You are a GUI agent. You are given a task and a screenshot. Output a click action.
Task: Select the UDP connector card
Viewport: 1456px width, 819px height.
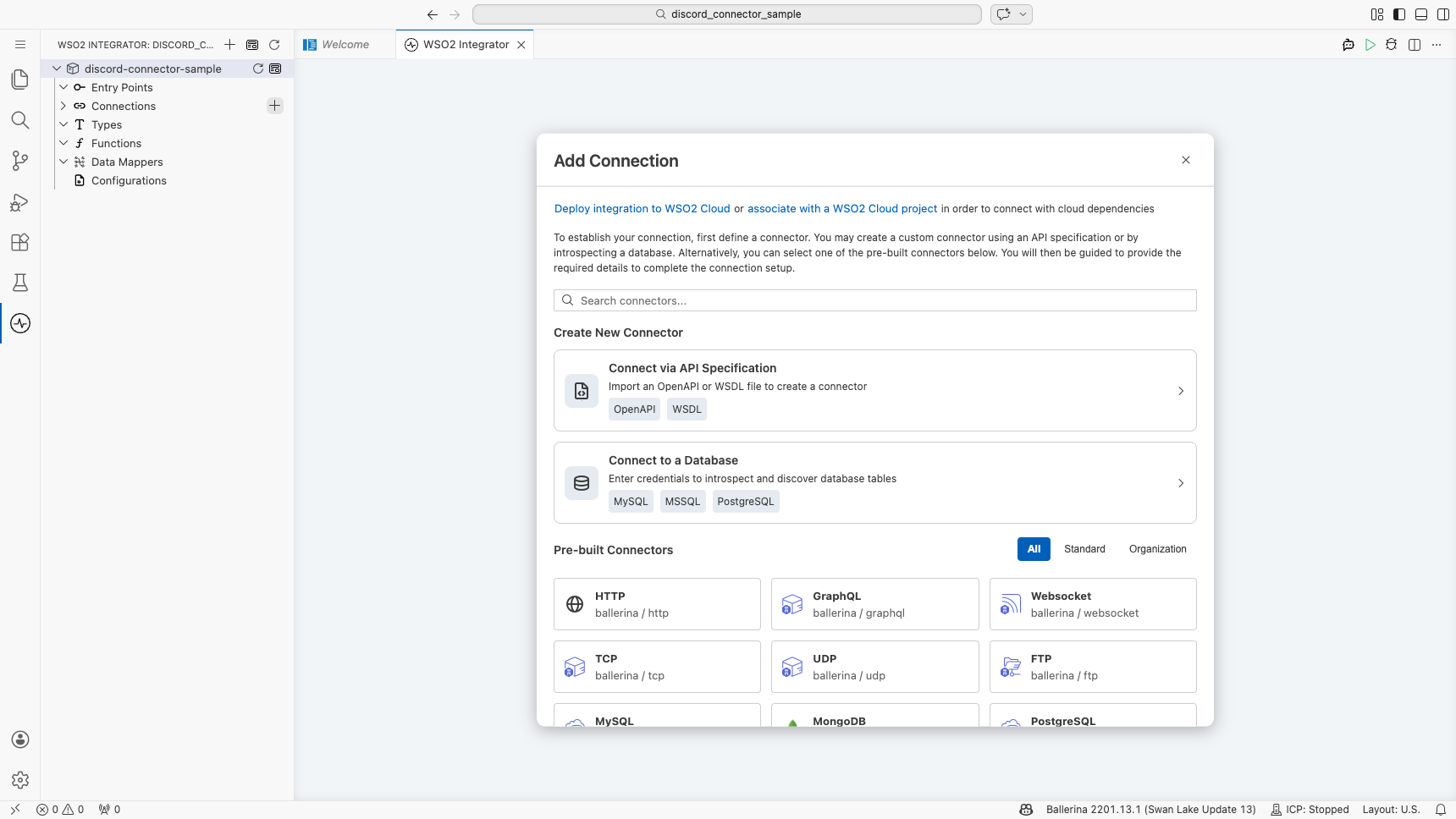(875, 667)
